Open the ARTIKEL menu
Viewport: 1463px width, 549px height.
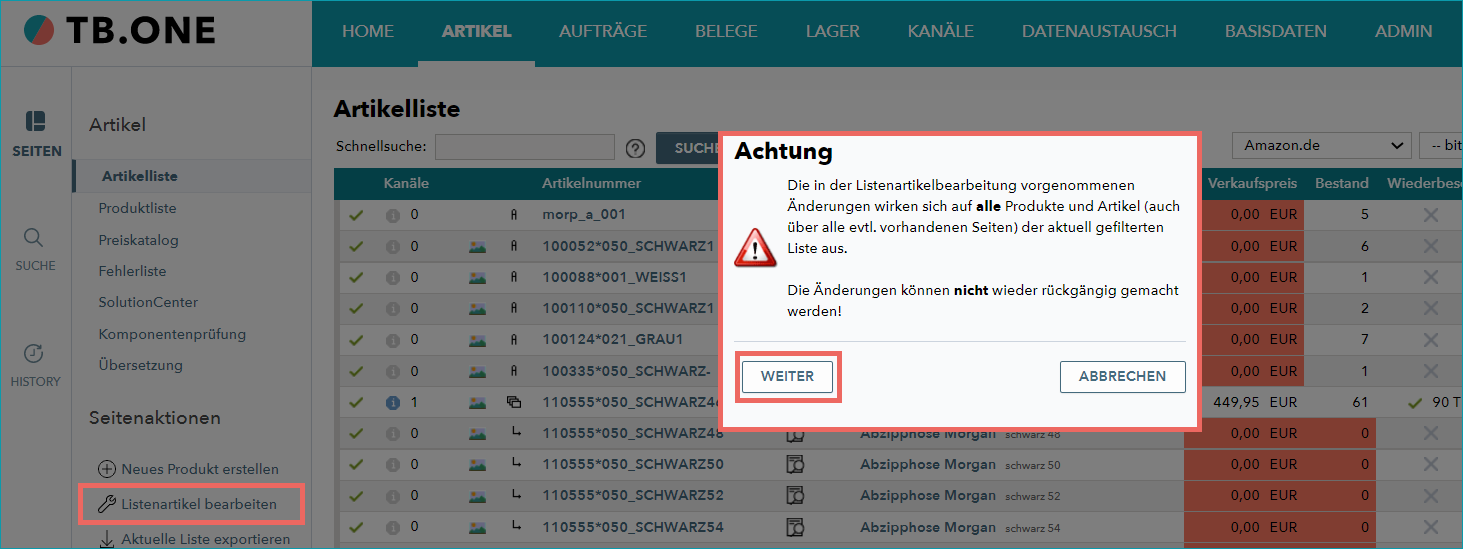pyautogui.click(x=476, y=31)
